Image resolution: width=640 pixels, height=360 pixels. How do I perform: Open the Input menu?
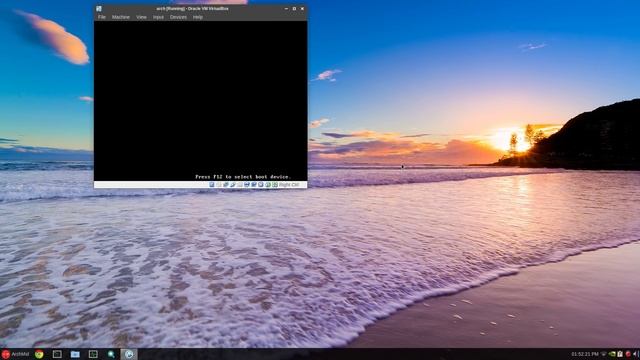pyautogui.click(x=158, y=17)
